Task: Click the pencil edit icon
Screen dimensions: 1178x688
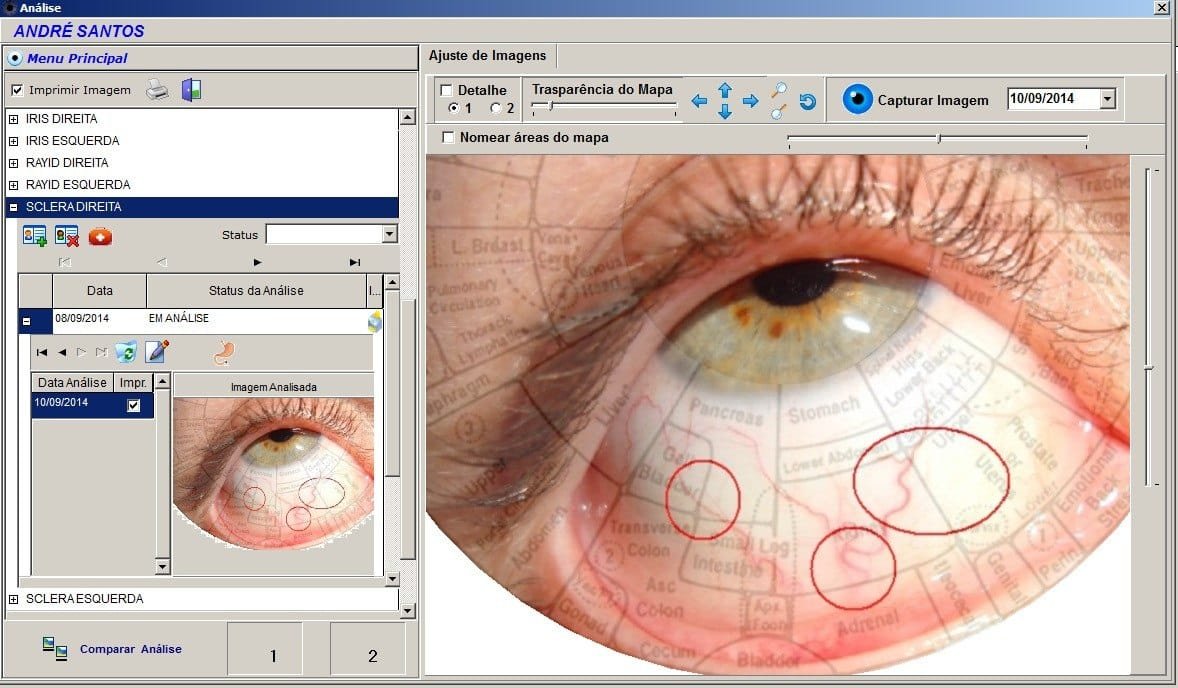Action: point(157,352)
